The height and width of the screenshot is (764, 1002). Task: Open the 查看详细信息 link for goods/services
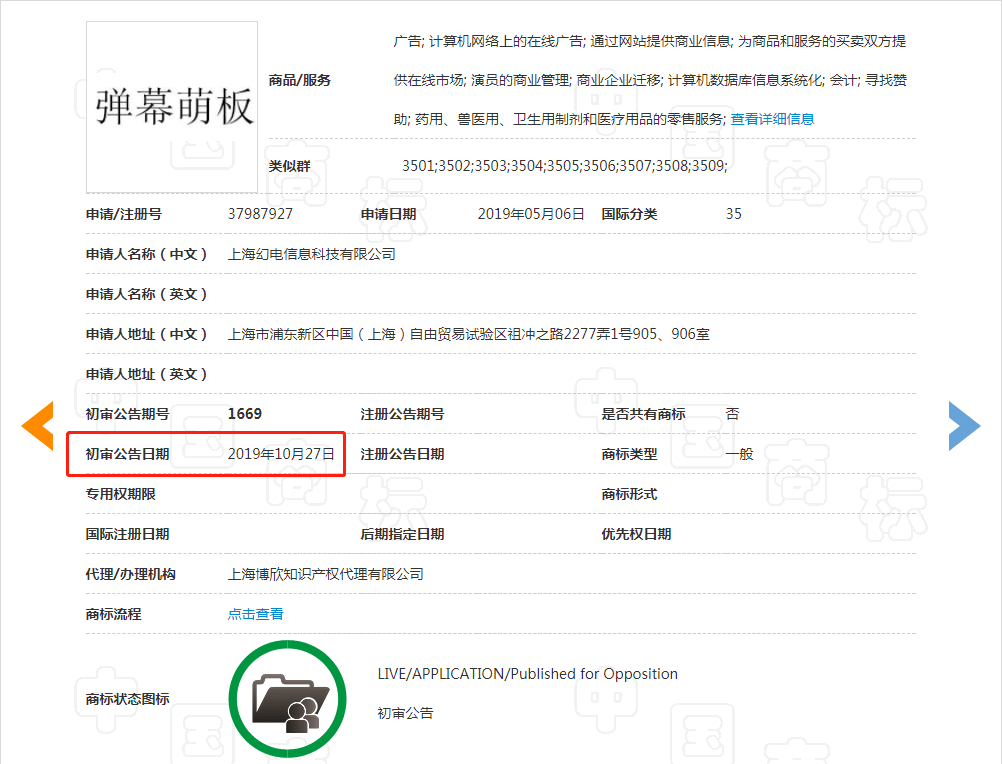pyautogui.click(x=772, y=119)
